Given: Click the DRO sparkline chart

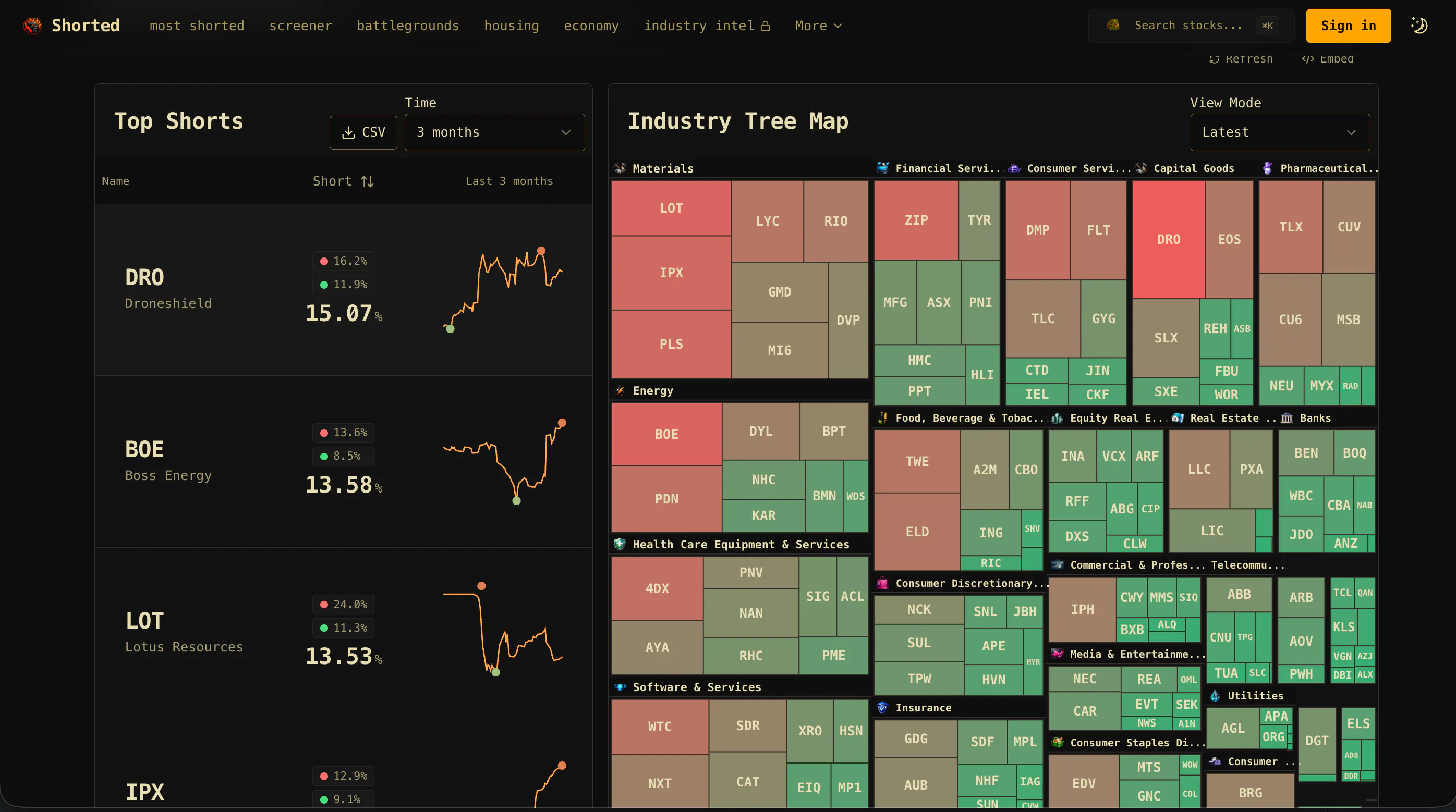Looking at the screenshot, I should coord(503,290).
